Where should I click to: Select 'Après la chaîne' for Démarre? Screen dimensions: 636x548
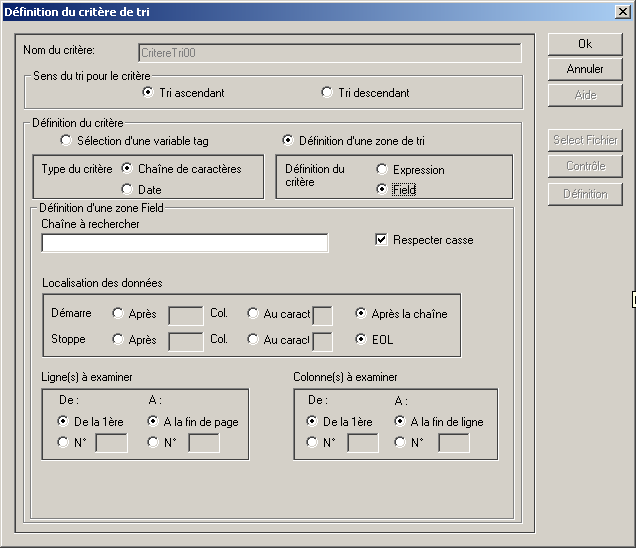[361, 313]
